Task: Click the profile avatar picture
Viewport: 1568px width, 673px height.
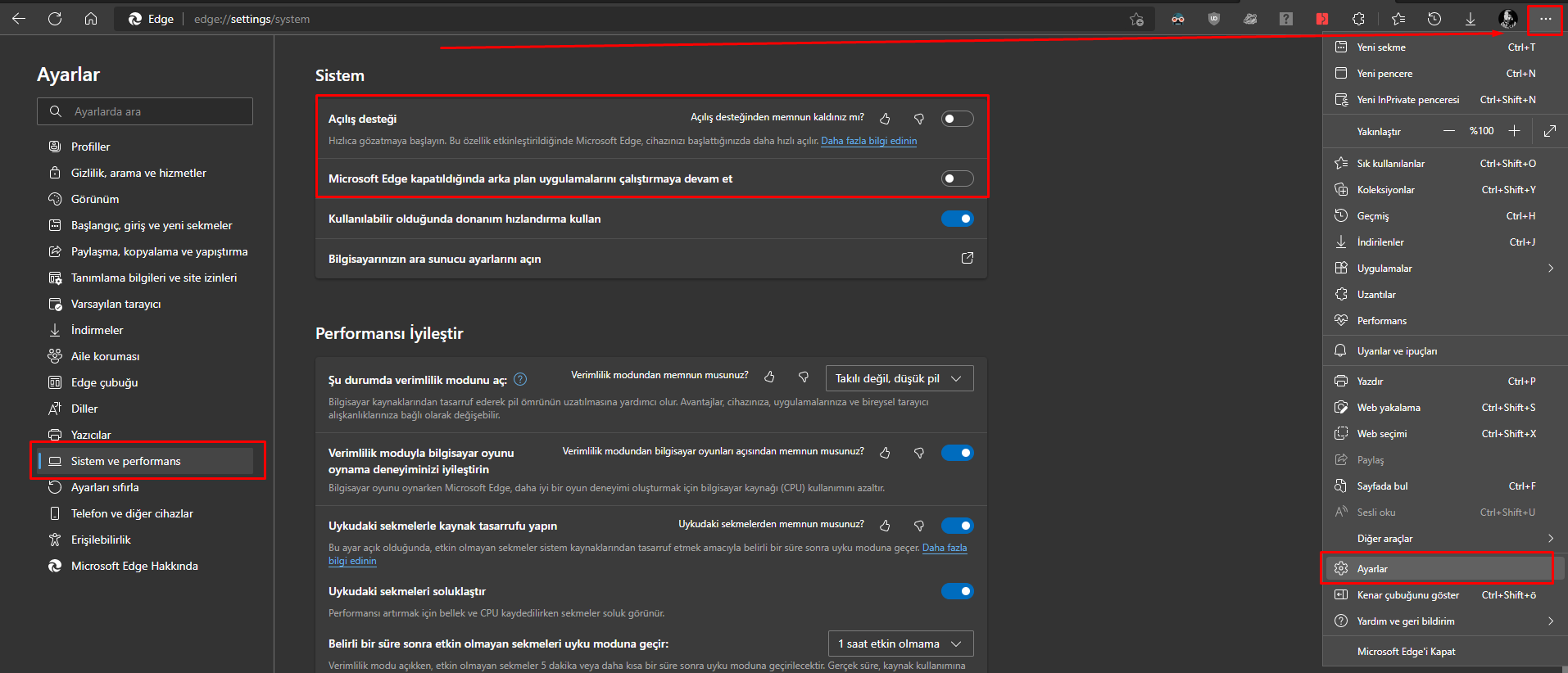Action: point(1507,19)
